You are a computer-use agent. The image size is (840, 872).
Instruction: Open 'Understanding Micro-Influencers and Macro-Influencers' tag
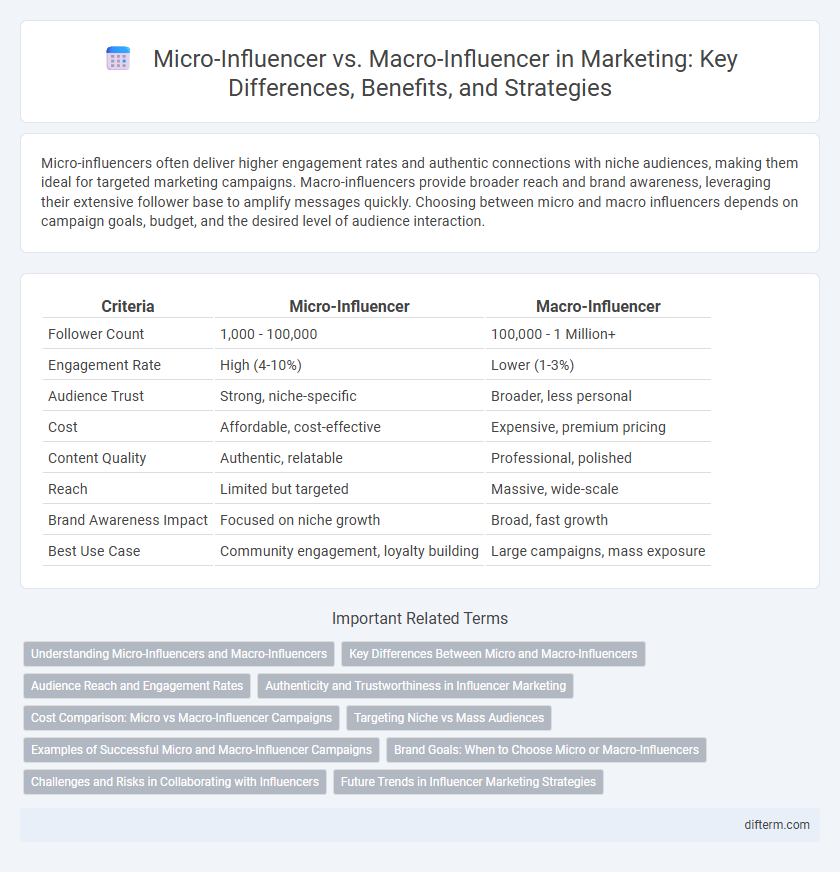179,654
